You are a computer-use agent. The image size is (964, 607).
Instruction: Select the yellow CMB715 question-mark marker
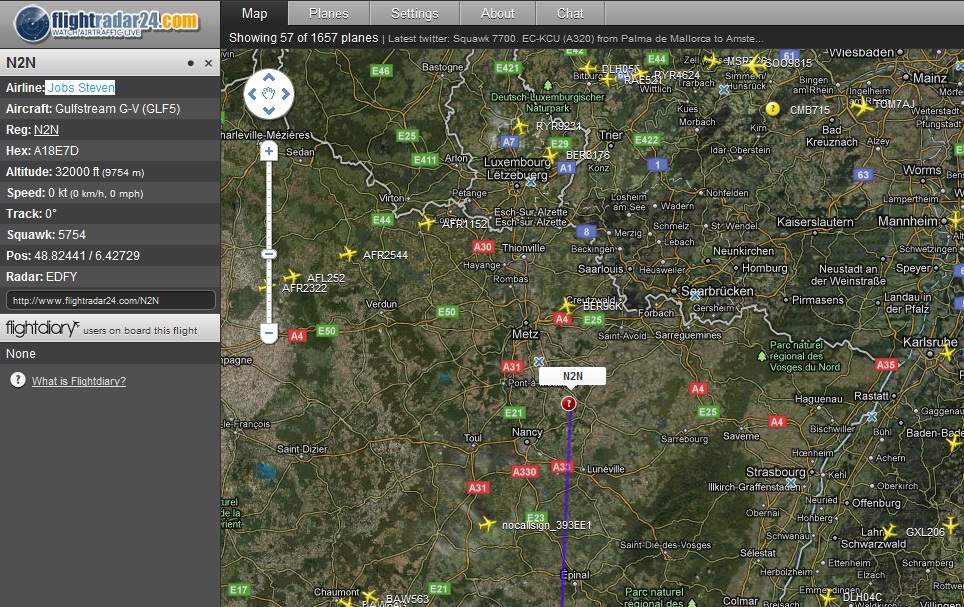(772, 108)
